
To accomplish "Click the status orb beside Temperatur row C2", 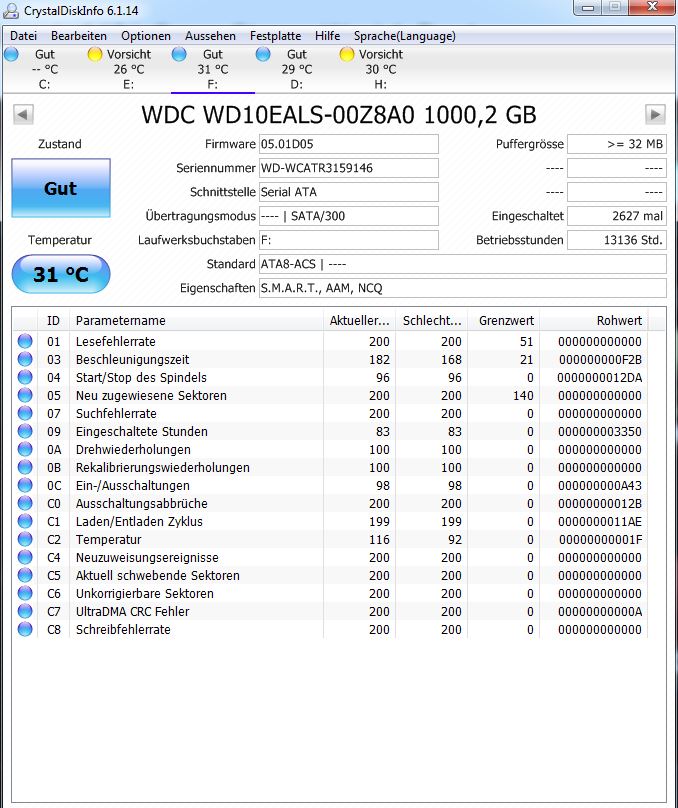I will coord(25,539).
